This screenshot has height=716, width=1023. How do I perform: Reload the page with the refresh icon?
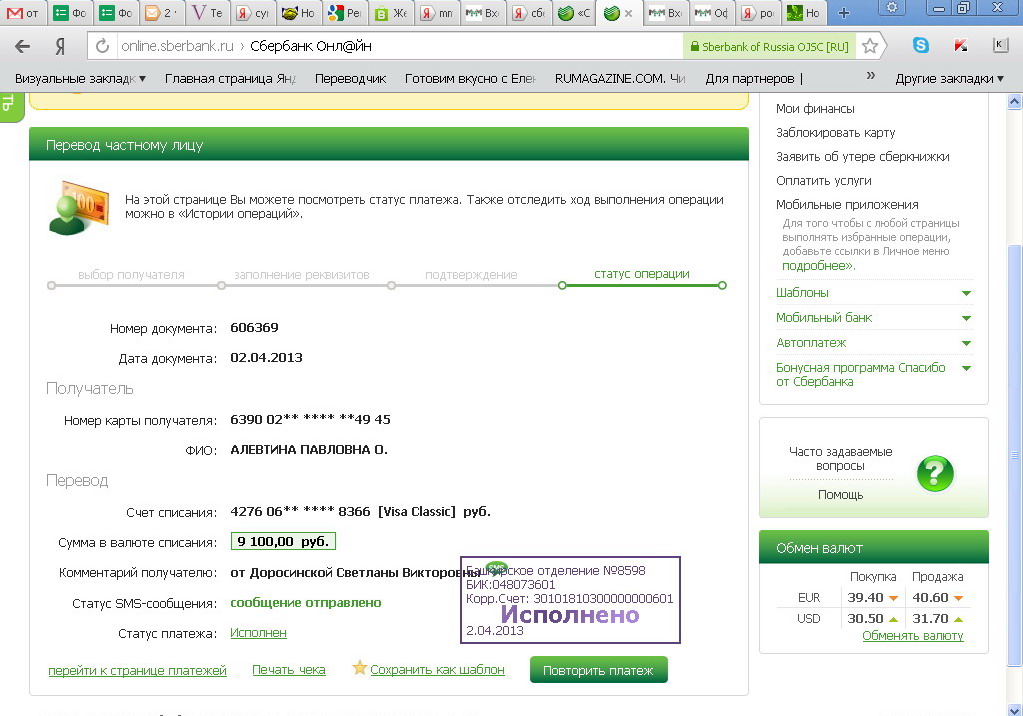(102, 46)
